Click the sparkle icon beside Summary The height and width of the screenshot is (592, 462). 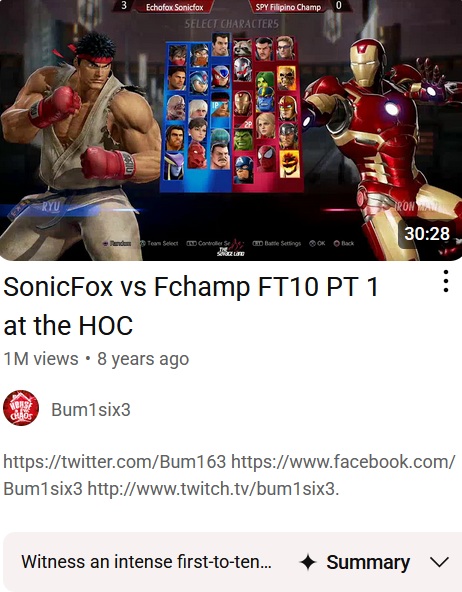(308, 562)
